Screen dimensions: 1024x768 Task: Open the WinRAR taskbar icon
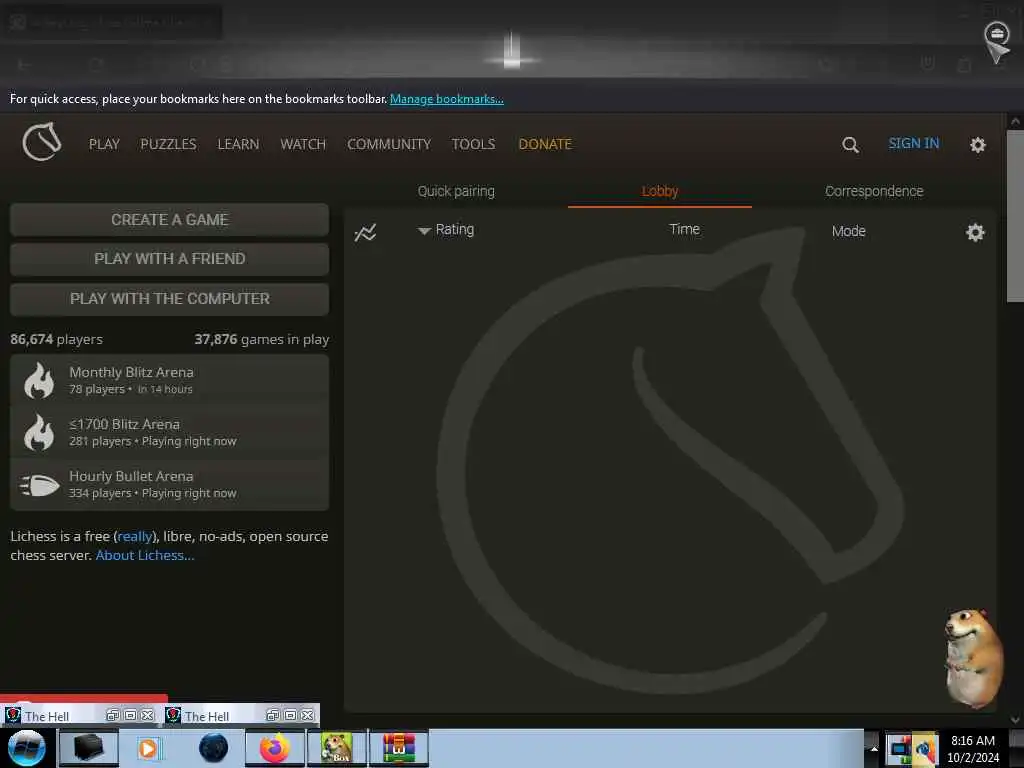[398, 748]
